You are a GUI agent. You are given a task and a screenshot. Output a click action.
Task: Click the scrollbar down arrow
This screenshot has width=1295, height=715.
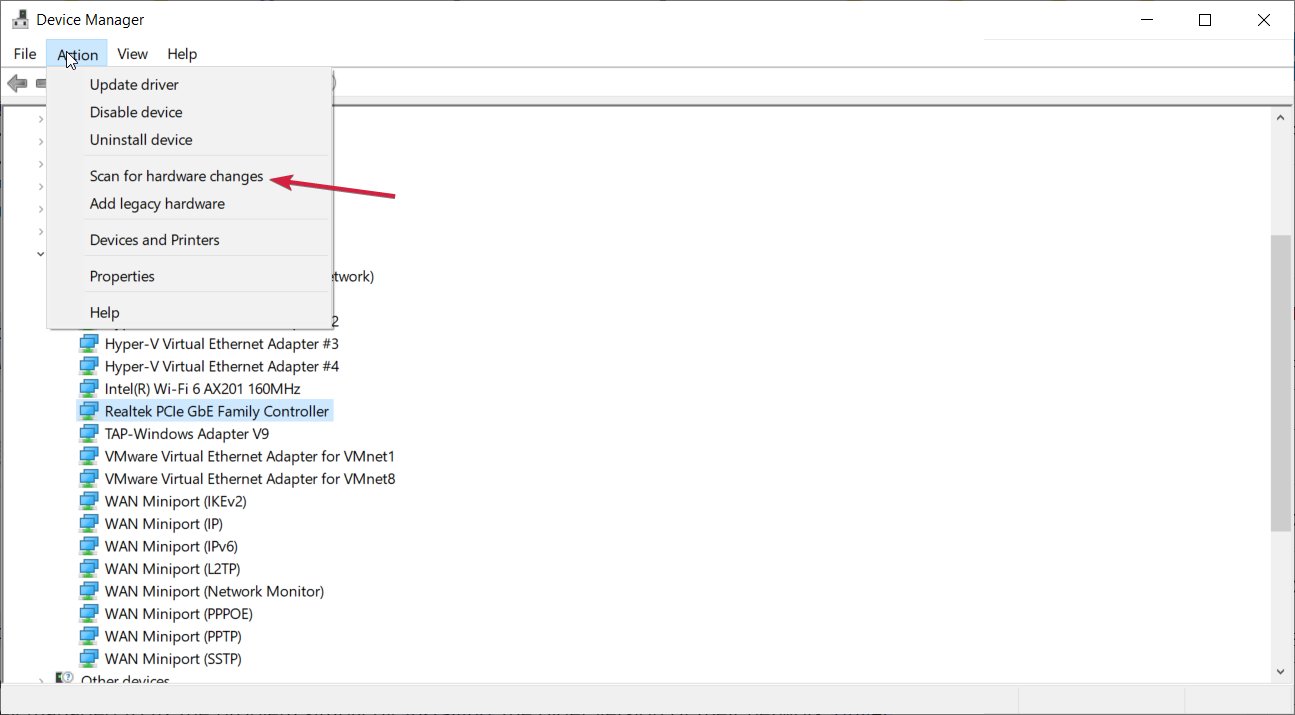coord(1280,673)
